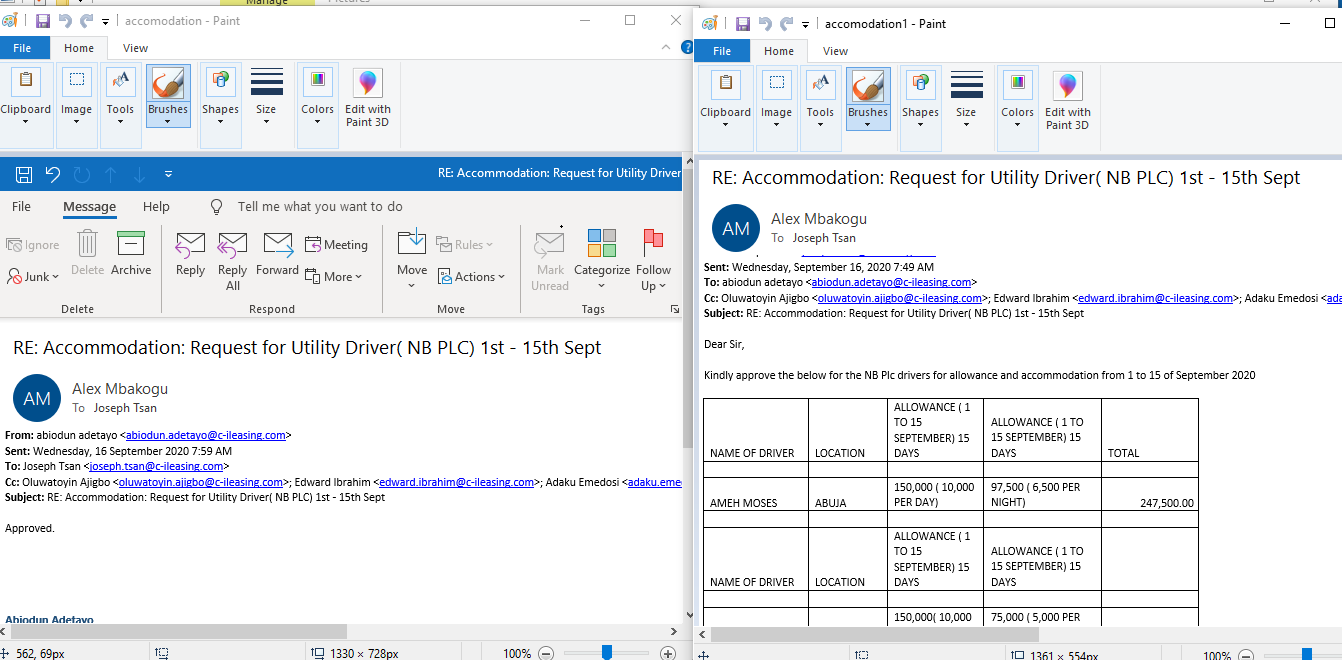Expand Size dropdown arrow in accomodation Paint
Viewport: 1342px width, 660px height.
(x=266, y=122)
